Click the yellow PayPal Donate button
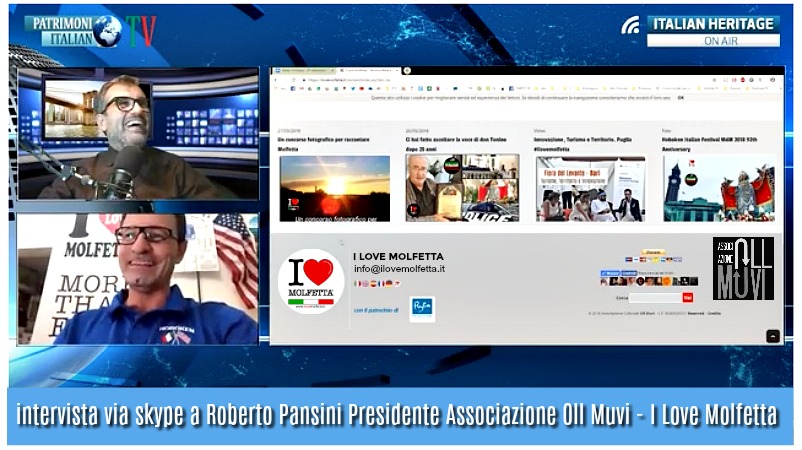This screenshot has height=450, width=802. (x=653, y=252)
